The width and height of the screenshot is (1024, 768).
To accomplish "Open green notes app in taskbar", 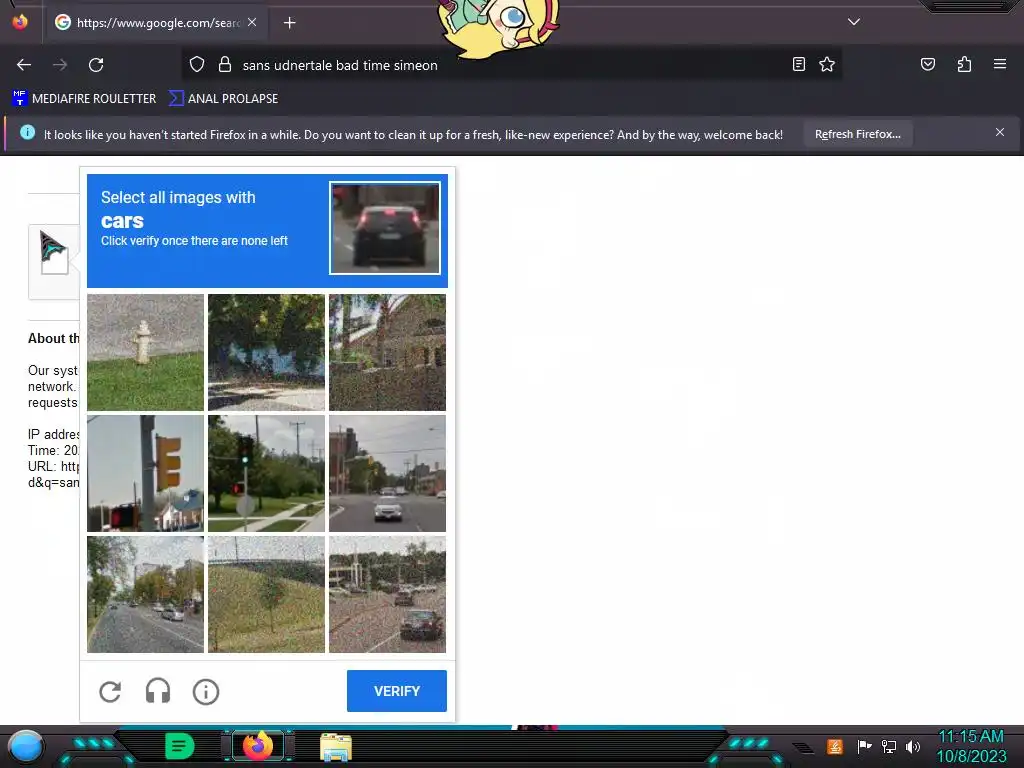I will 179,746.
